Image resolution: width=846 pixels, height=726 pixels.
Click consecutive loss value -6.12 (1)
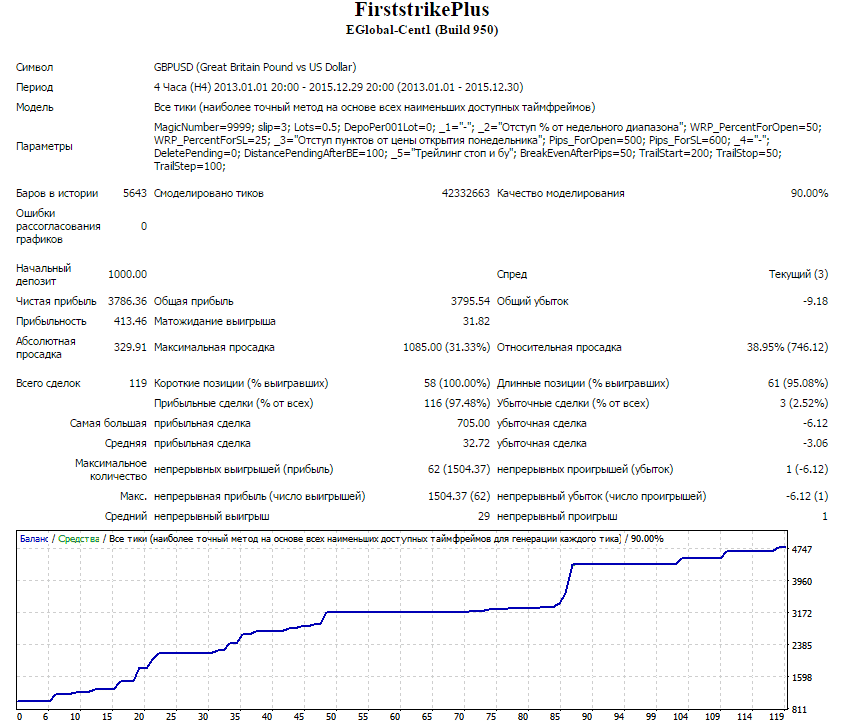pyautogui.click(x=807, y=496)
